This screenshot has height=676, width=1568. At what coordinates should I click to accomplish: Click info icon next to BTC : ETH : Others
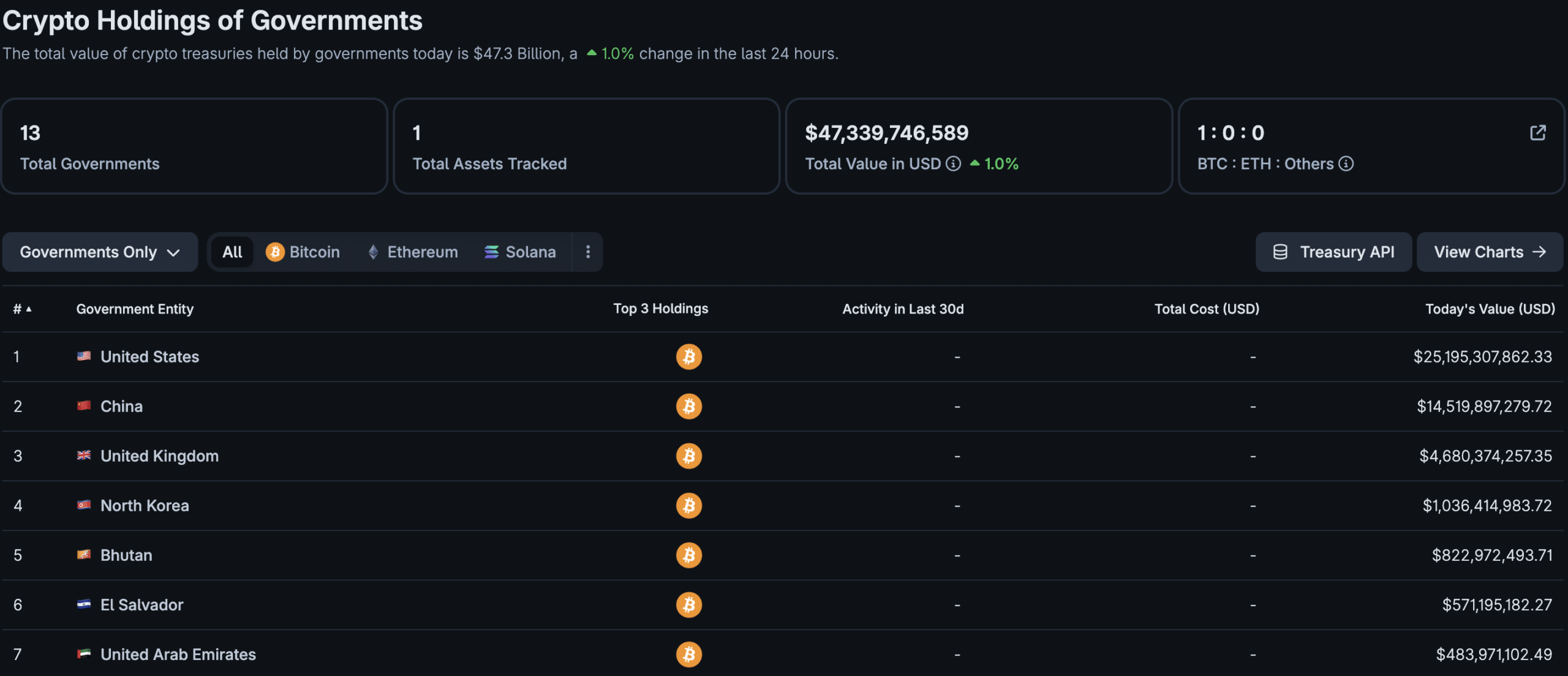tap(1346, 163)
